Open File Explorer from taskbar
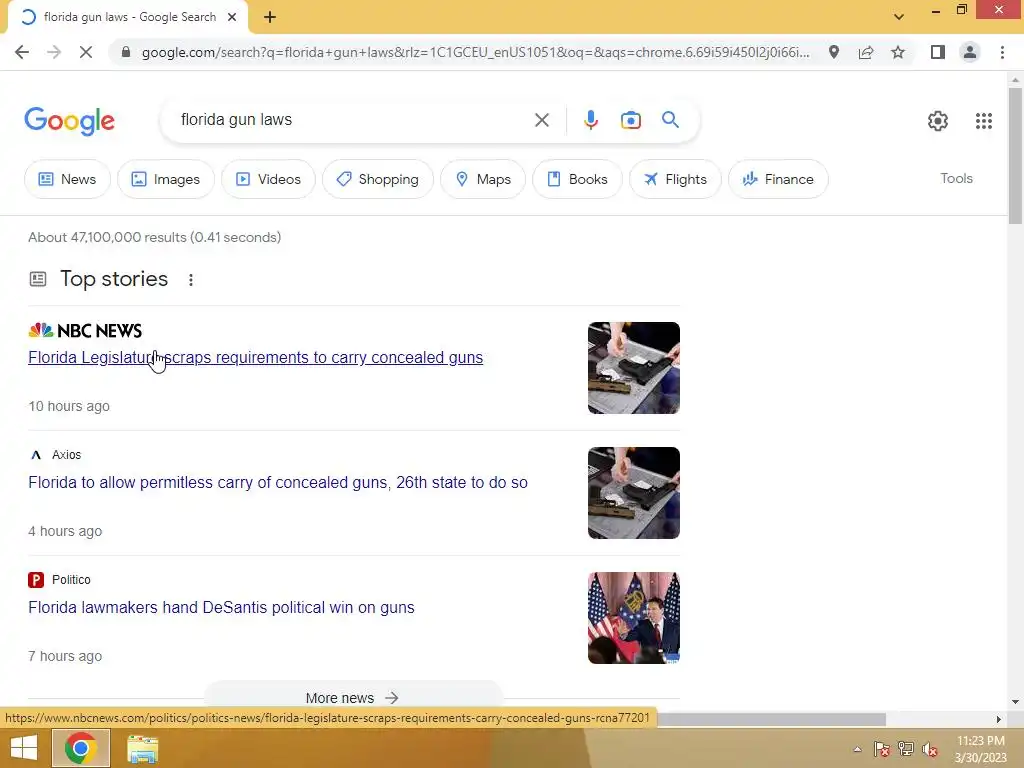 142,749
